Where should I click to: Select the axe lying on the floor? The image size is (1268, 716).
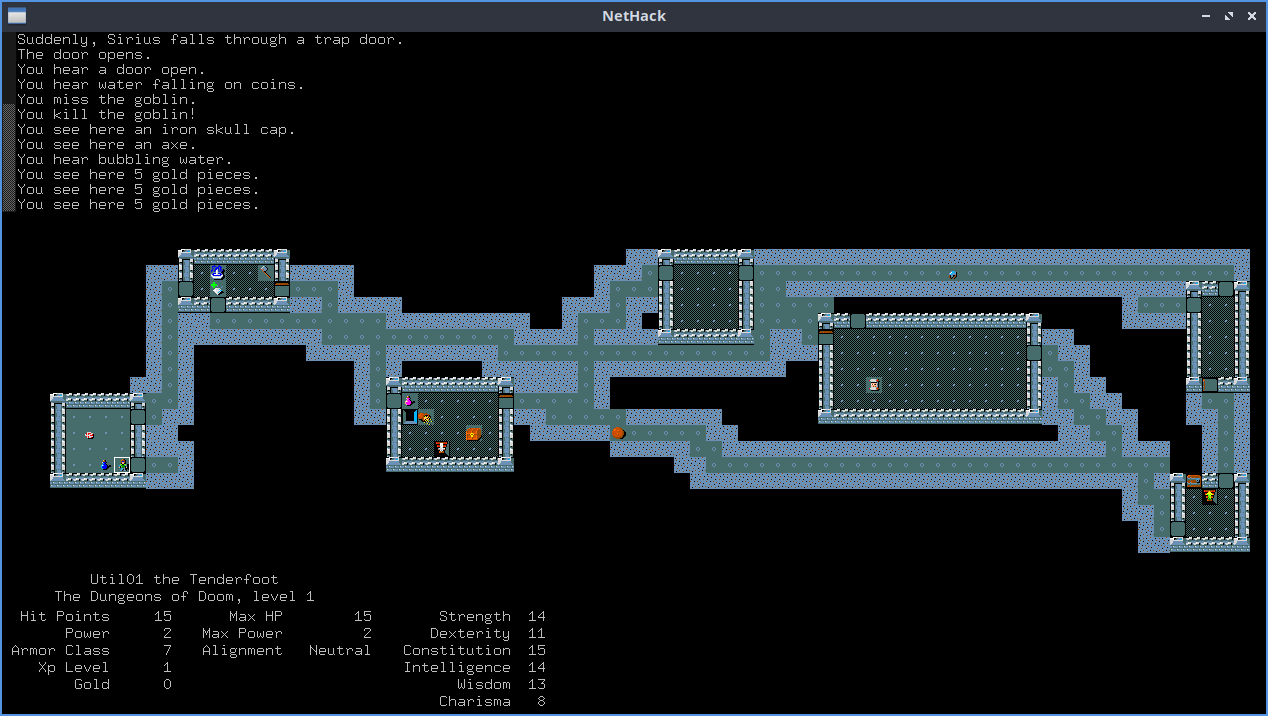coord(266,273)
